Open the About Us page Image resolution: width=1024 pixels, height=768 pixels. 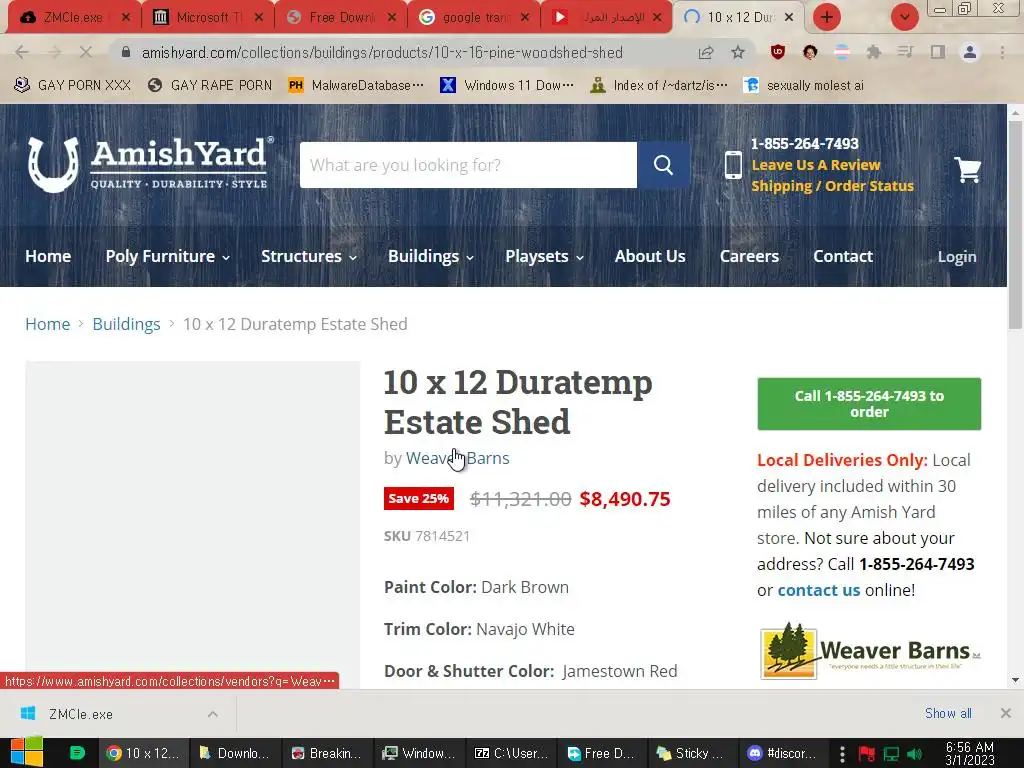pos(650,256)
